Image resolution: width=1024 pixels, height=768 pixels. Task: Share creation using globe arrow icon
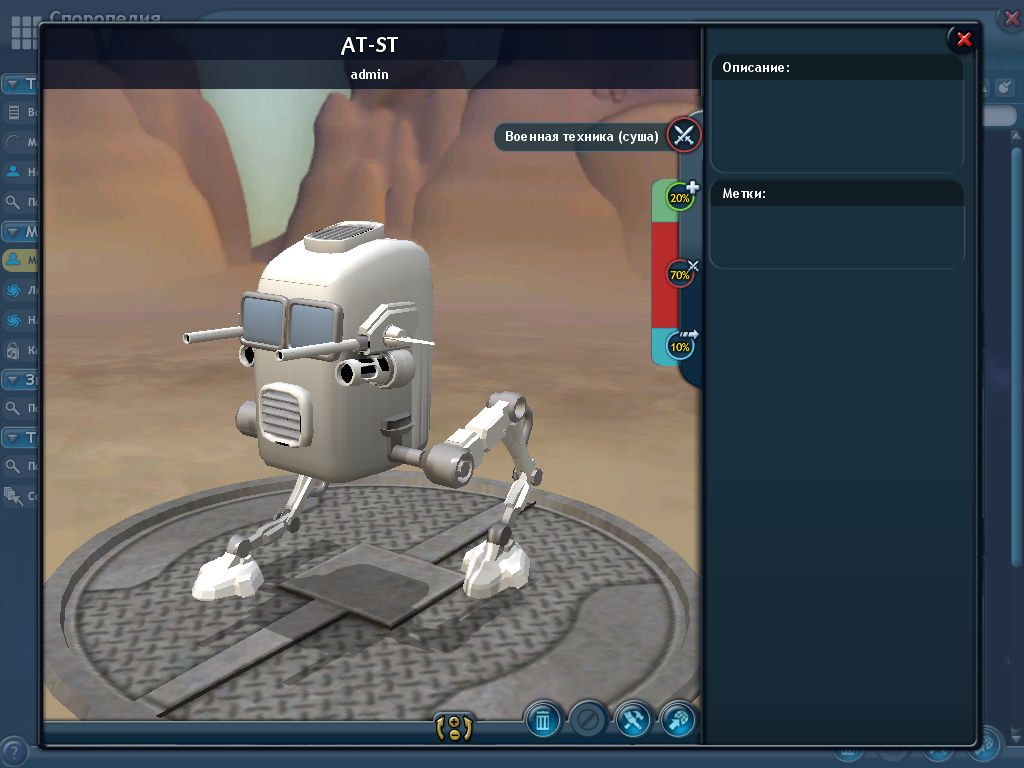point(678,721)
